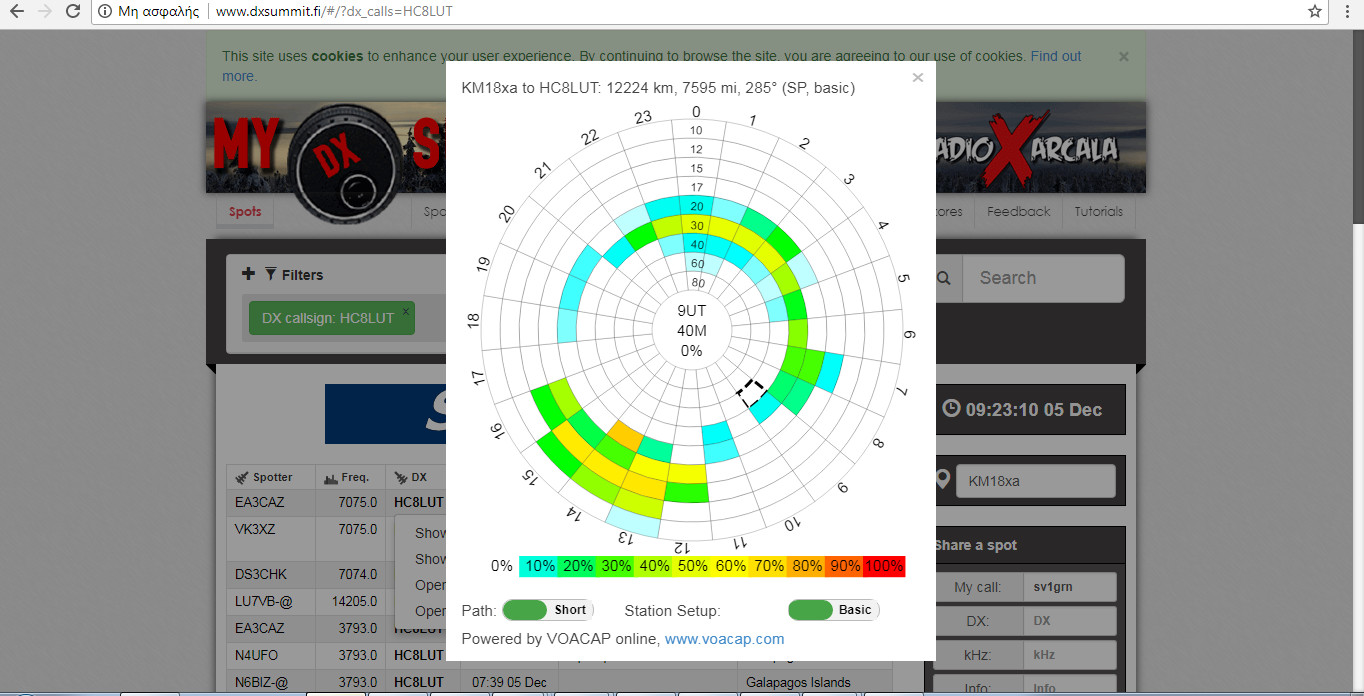The image size is (1364, 696).
Task: Open the Tutorials menu item
Action: click(x=1098, y=212)
